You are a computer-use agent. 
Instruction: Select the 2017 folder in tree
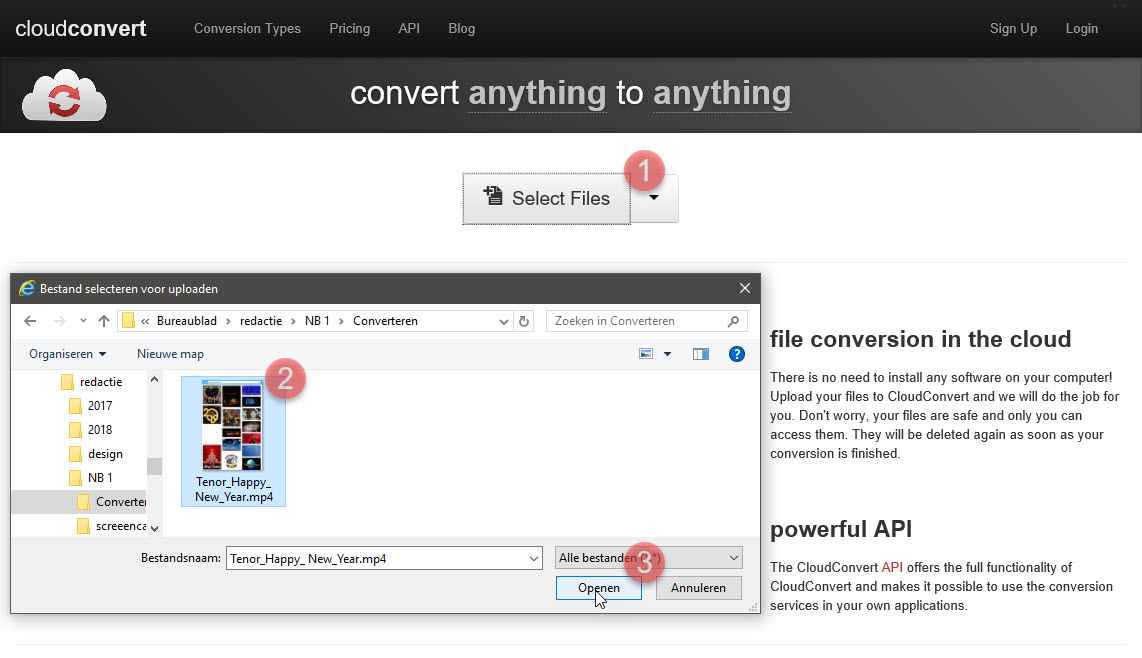[92, 406]
